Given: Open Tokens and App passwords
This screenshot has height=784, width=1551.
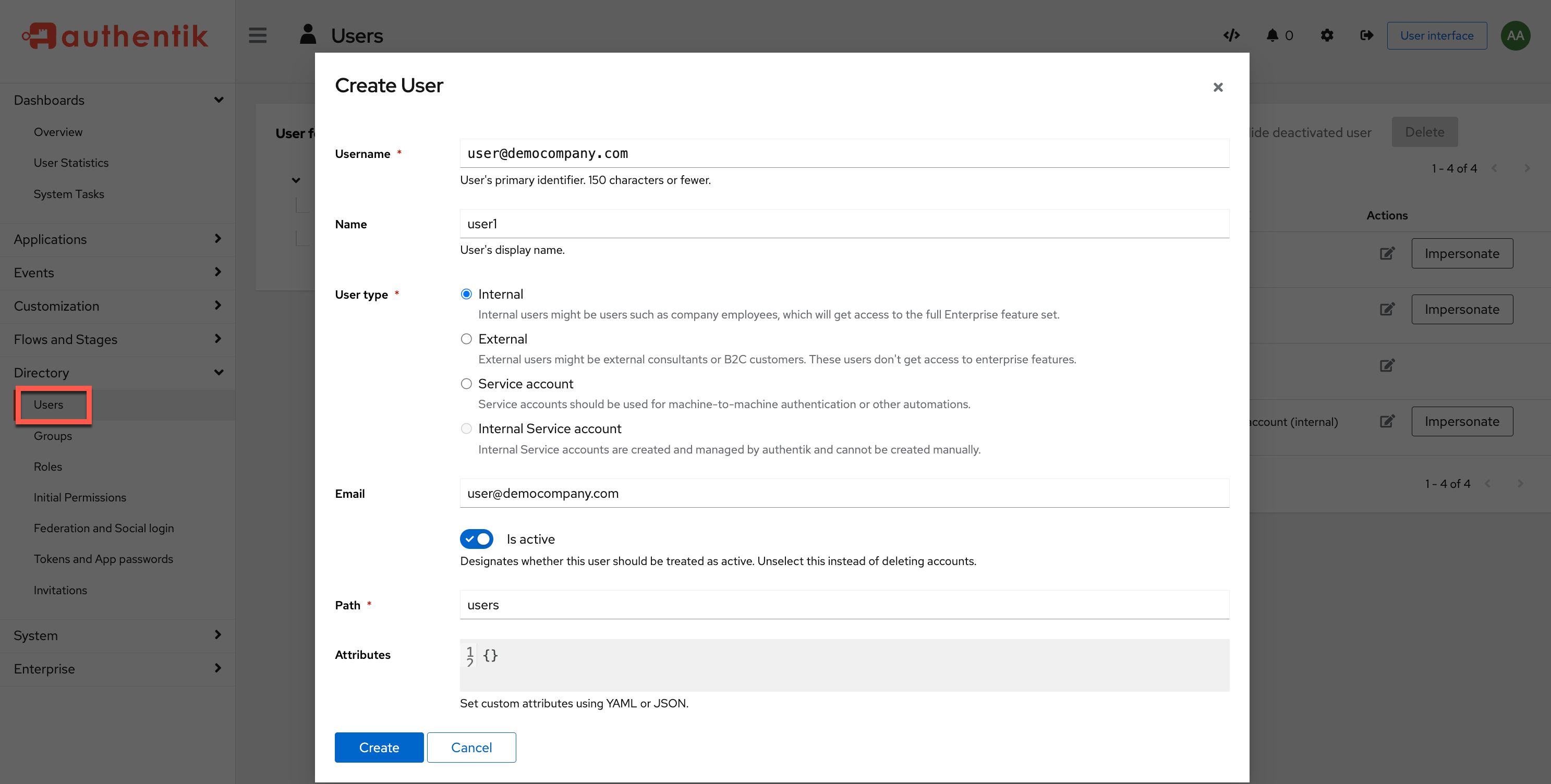Looking at the screenshot, I should point(103,559).
